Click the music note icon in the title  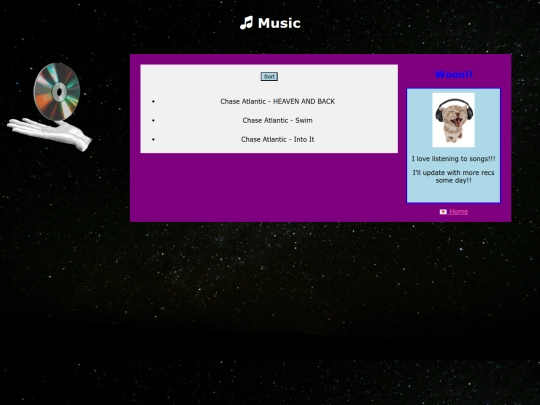point(247,23)
